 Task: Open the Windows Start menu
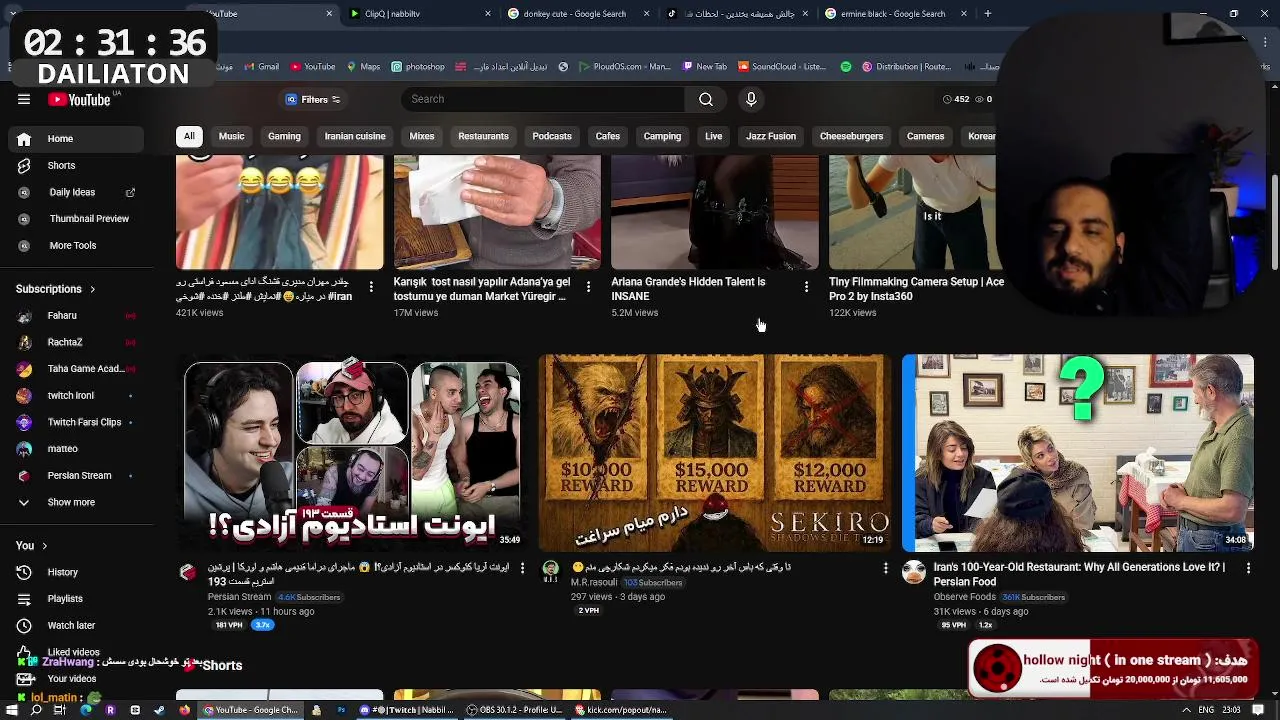coord(12,710)
